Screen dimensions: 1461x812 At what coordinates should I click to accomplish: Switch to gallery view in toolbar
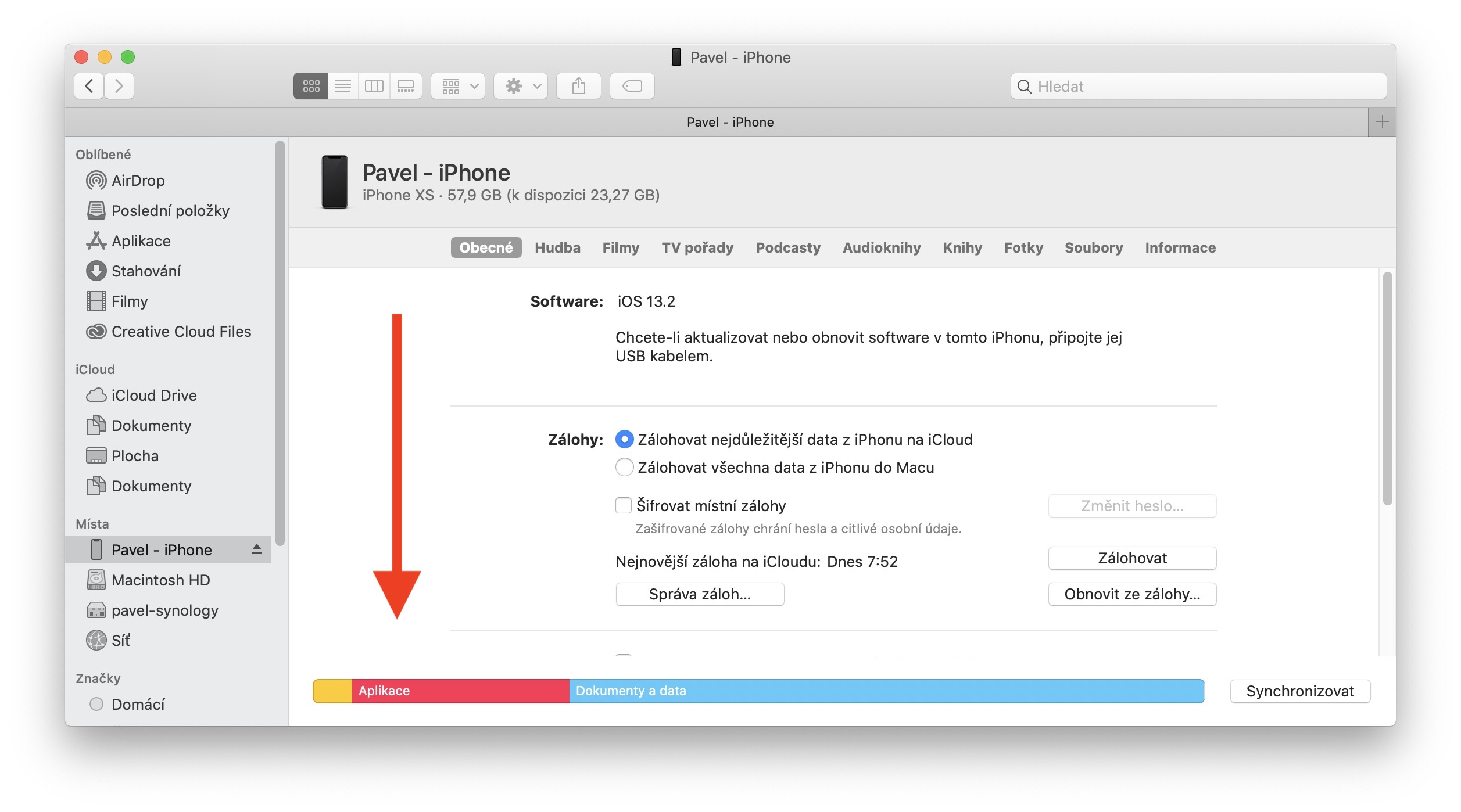coord(405,86)
